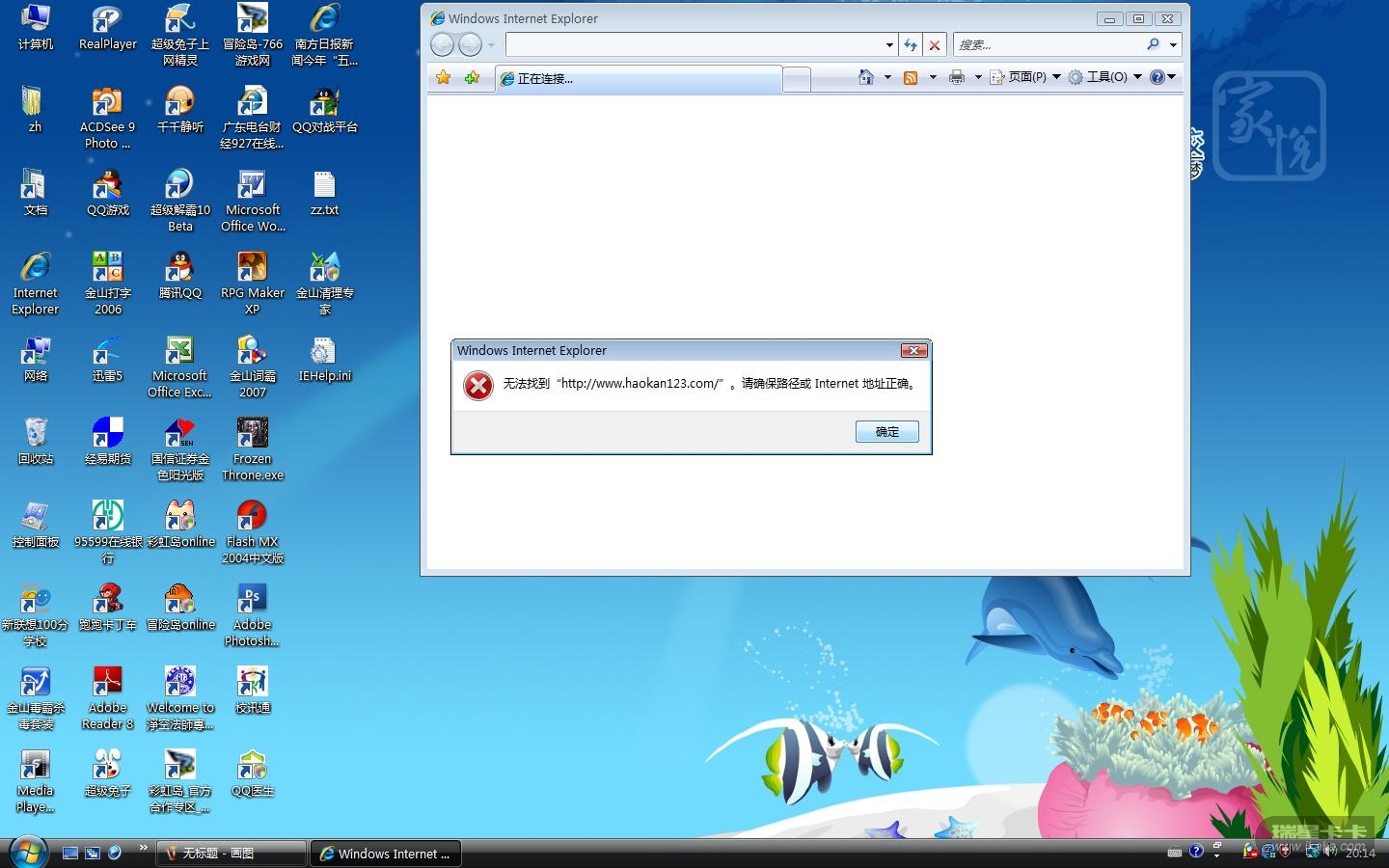This screenshot has width=1389, height=868.
Task: Click the keyboard input icon on taskbar
Action: 1174,852
